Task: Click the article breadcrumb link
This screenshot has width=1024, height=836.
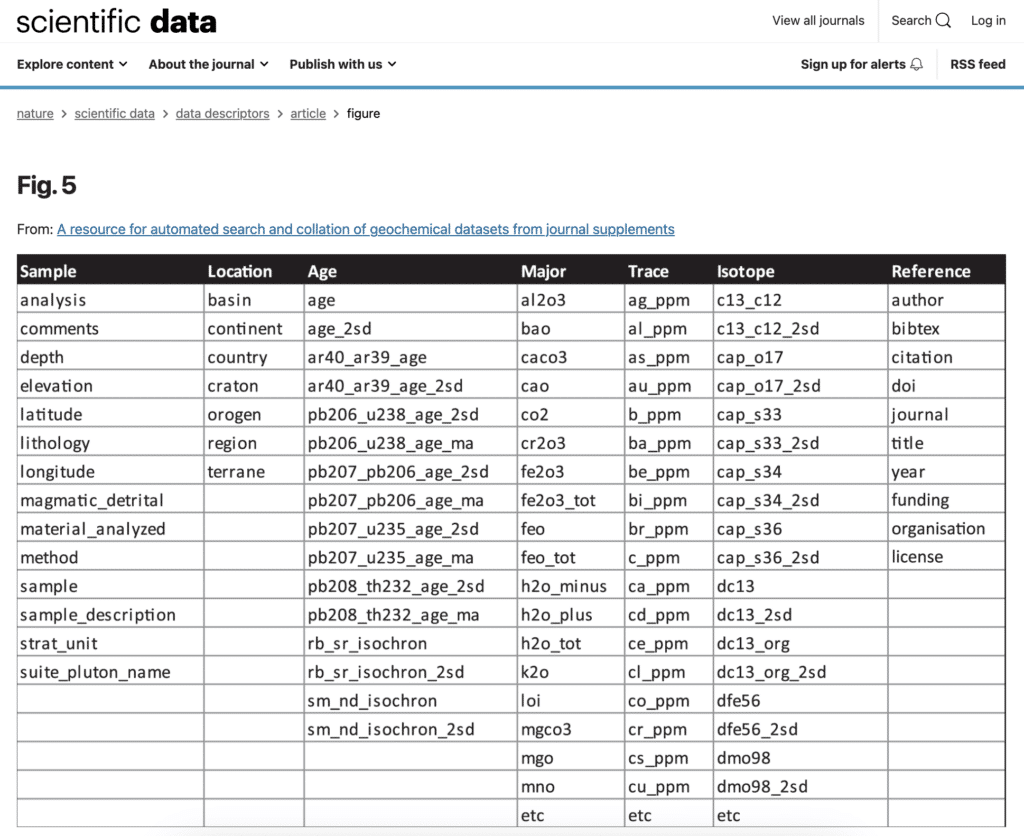Action: [x=308, y=113]
